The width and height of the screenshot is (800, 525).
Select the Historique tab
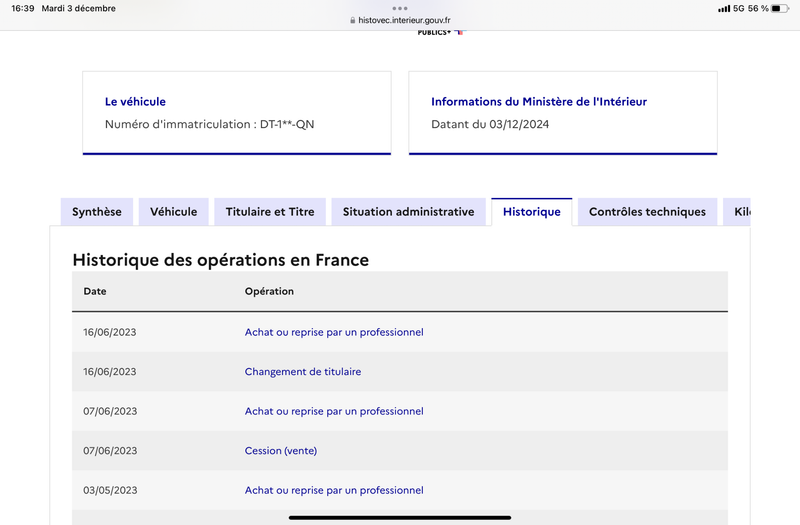532,212
